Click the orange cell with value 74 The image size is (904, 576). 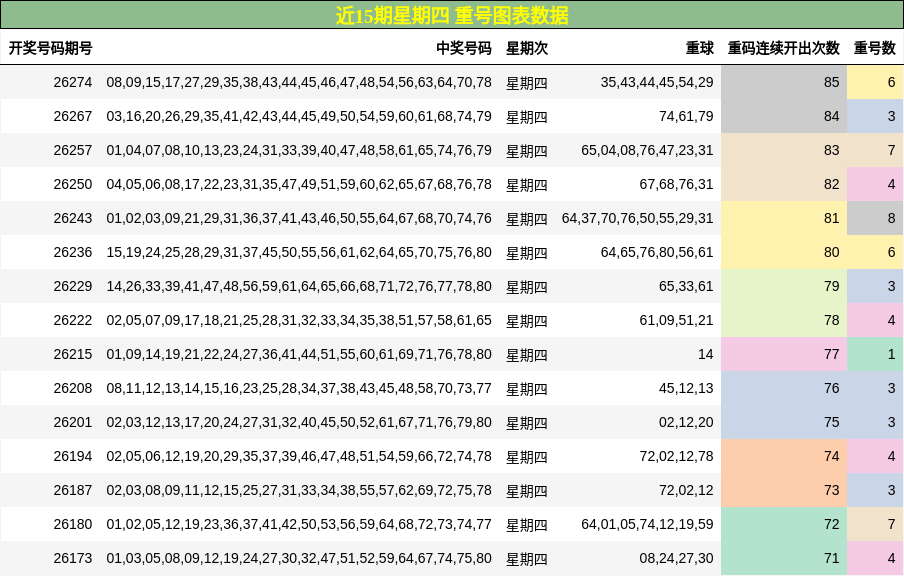coord(784,457)
